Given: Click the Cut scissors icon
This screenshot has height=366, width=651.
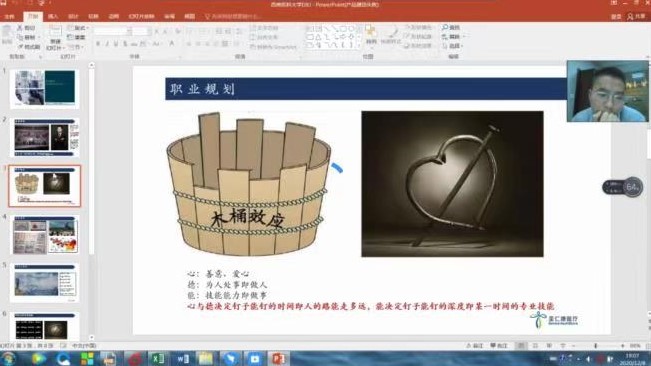Looking at the screenshot, I should tap(20, 27).
